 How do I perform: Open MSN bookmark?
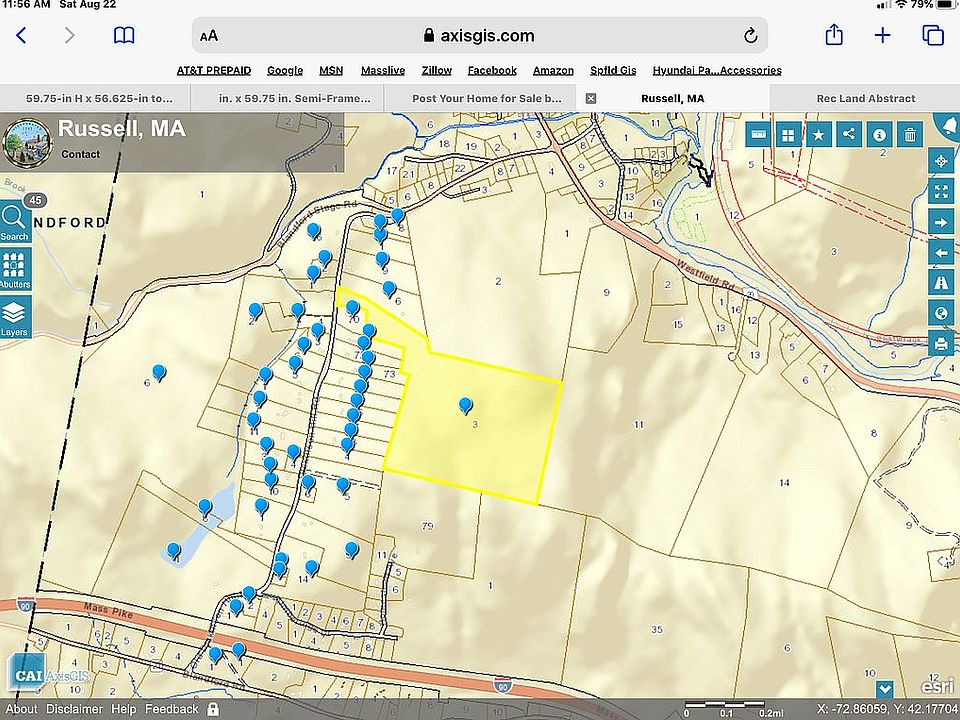pyautogui.click(x=331, y=70)
